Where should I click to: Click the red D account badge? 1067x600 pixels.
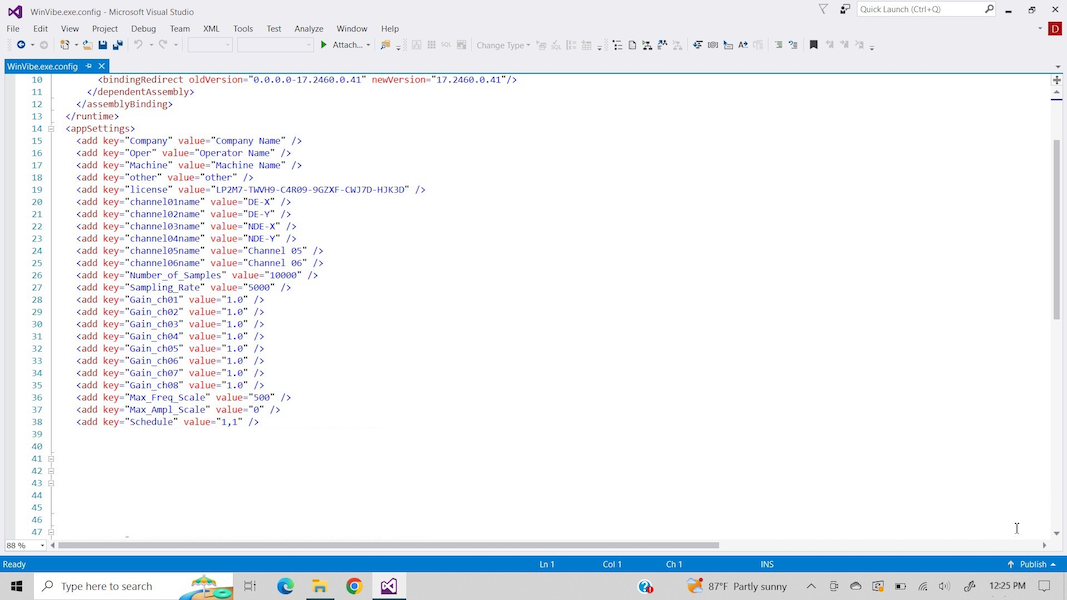[1055, 29]
